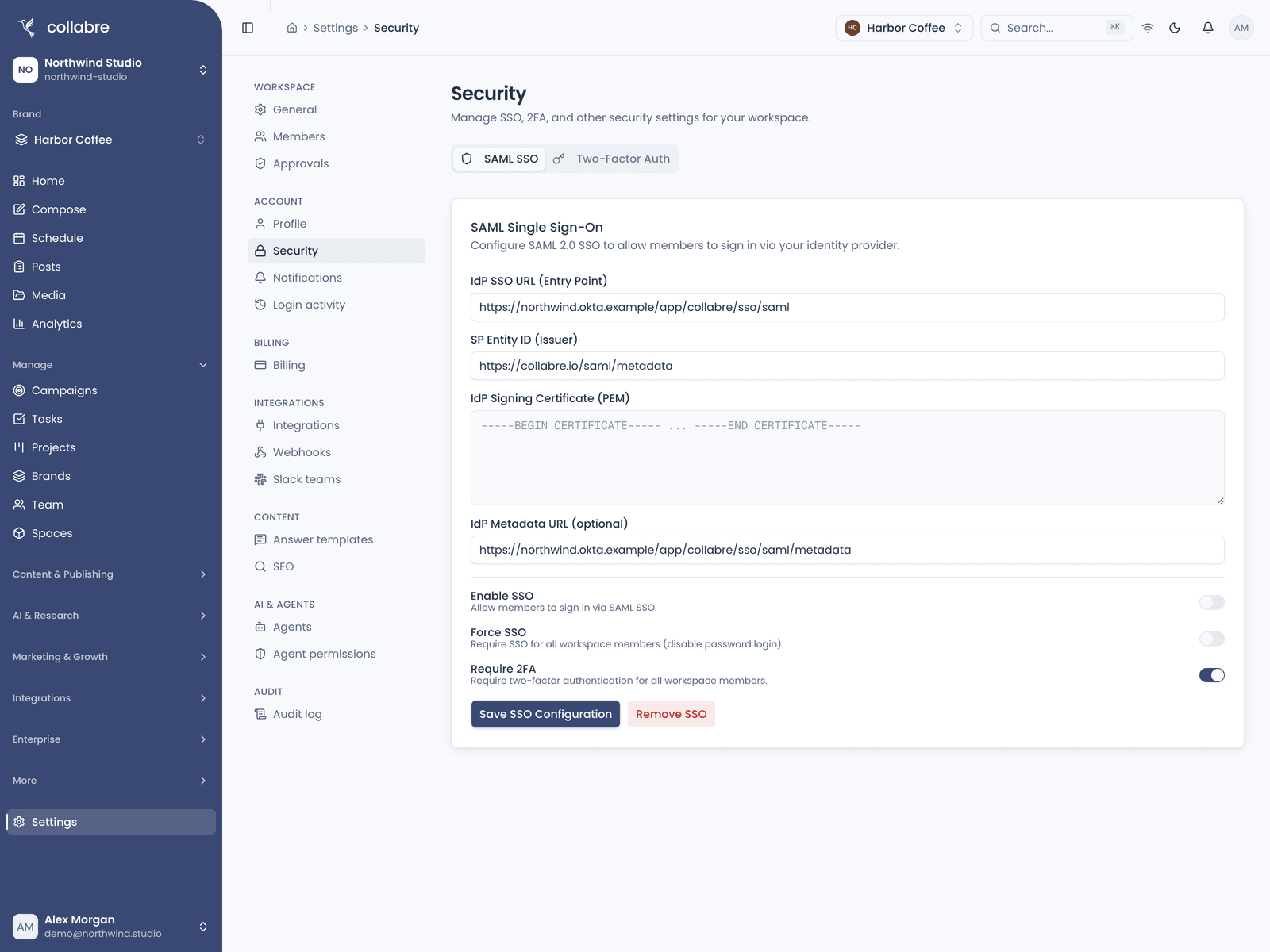1270x952 pixels.
Task: Go to home breadcrumb icon
Action: [x=292, y=28]
